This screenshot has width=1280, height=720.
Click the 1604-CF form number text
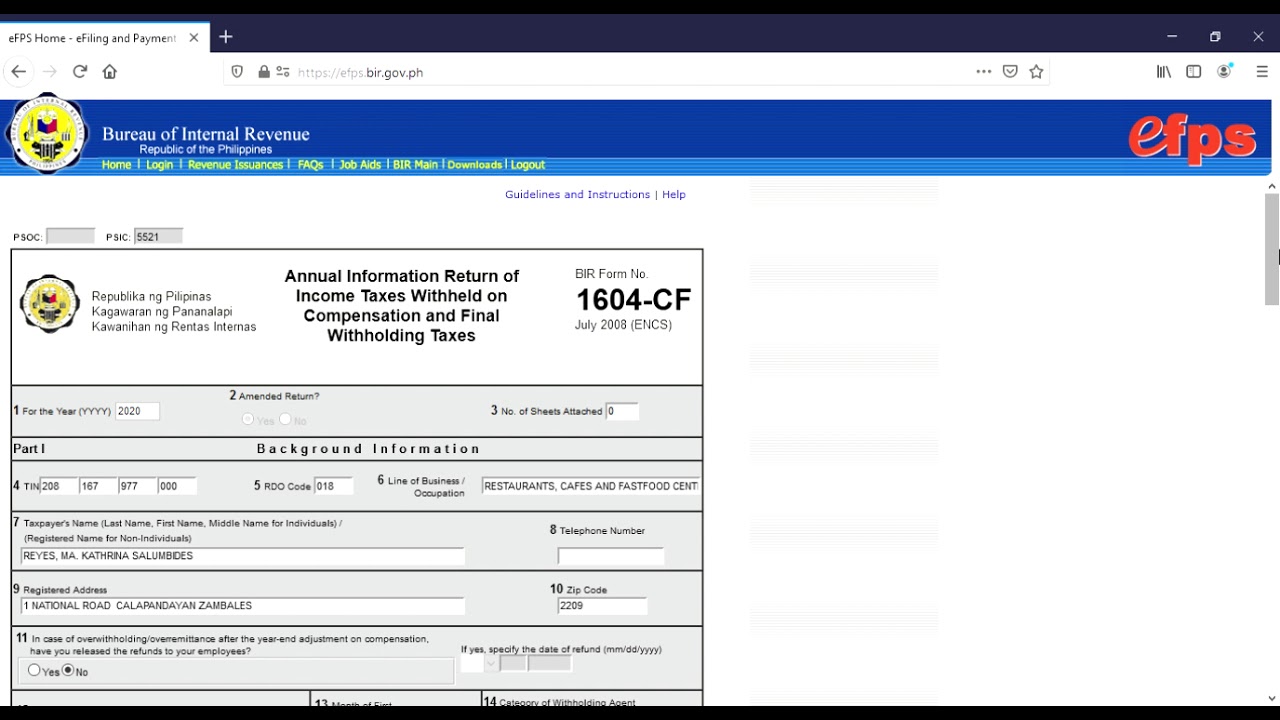[633, 300]
